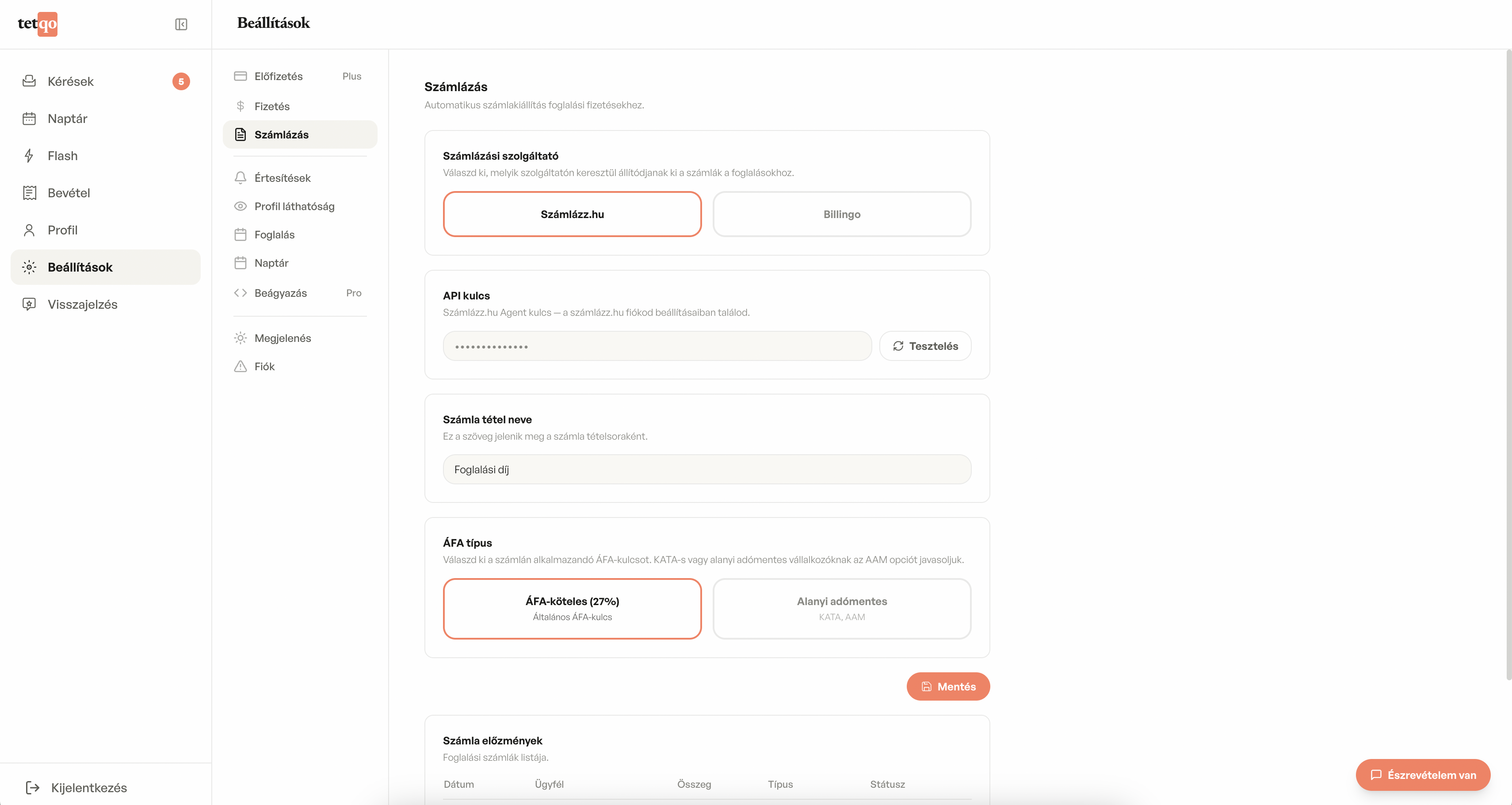Open Naptár in the main sidebar
This screenshot has height=805, width=1512.
click(68, 119)
